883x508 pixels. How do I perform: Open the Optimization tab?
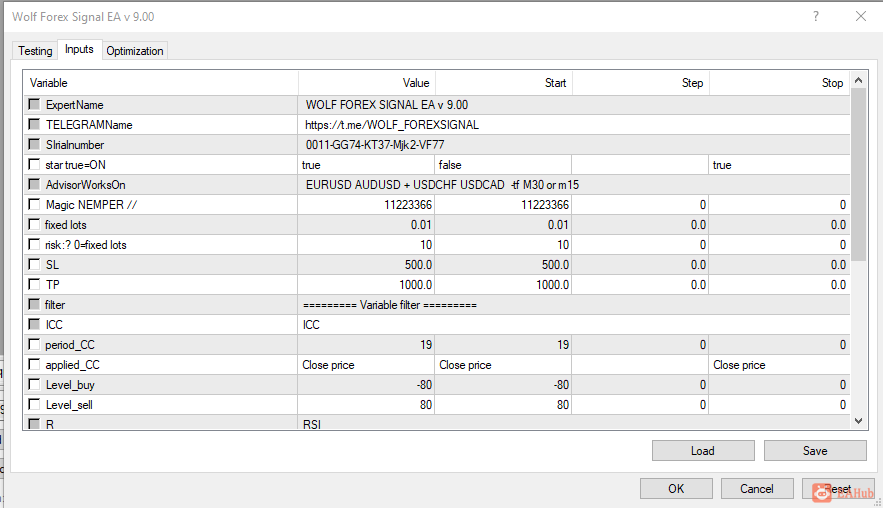(135, 51)
